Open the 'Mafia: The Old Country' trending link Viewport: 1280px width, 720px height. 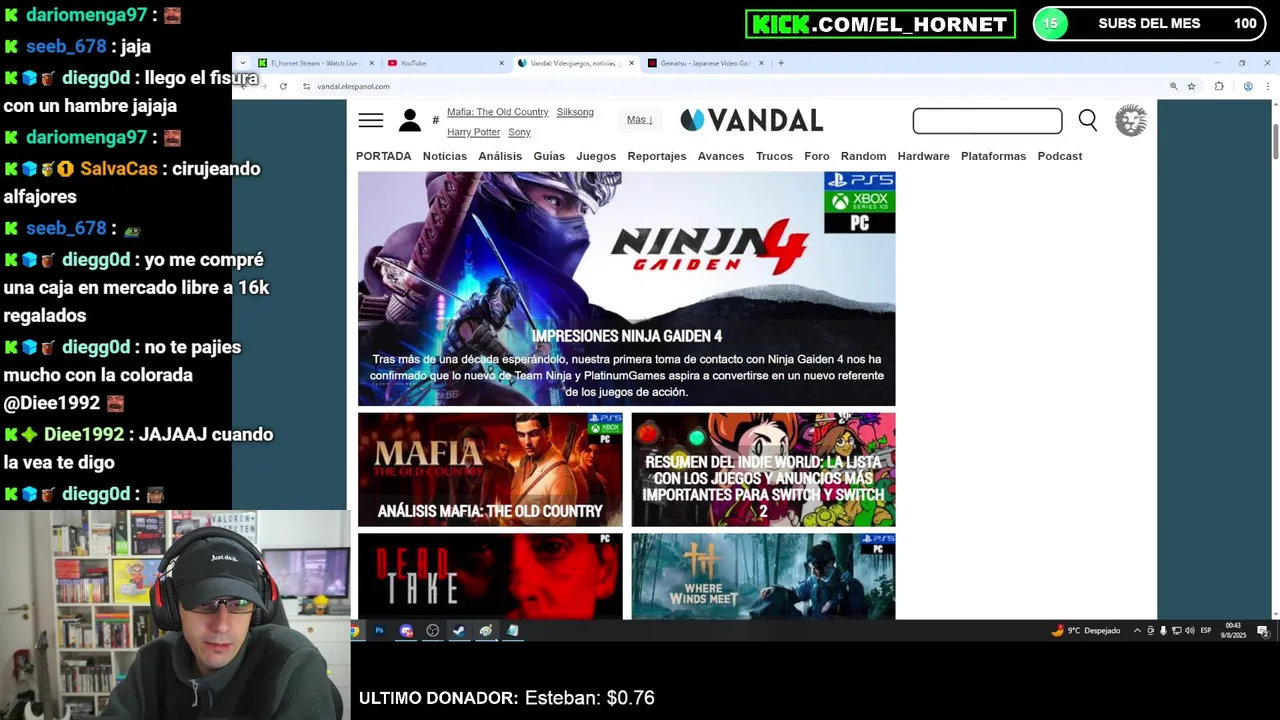click(497, 112)
